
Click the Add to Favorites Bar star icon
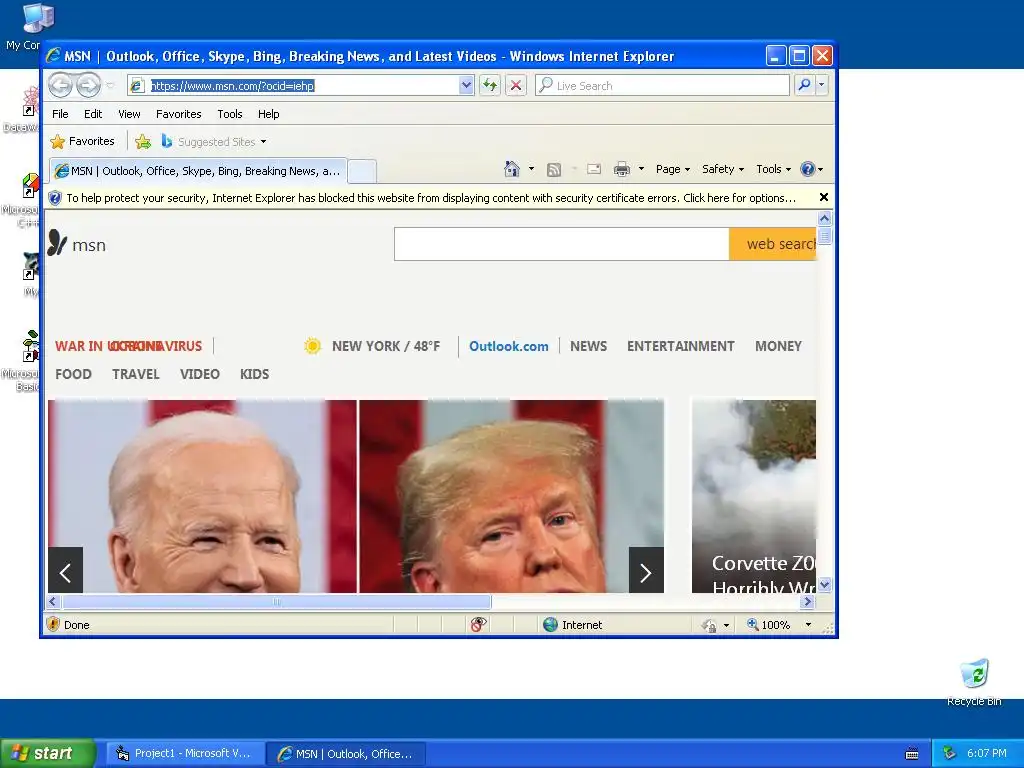tap(143, 141)
